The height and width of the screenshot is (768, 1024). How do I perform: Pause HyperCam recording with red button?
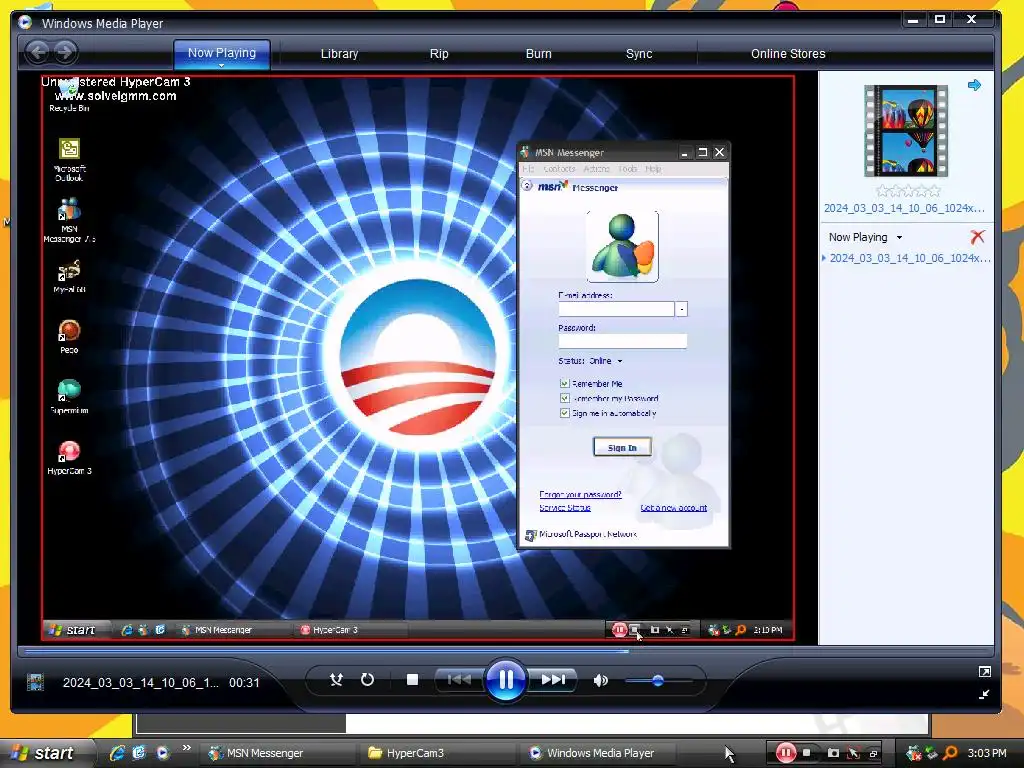pos(786,753)
